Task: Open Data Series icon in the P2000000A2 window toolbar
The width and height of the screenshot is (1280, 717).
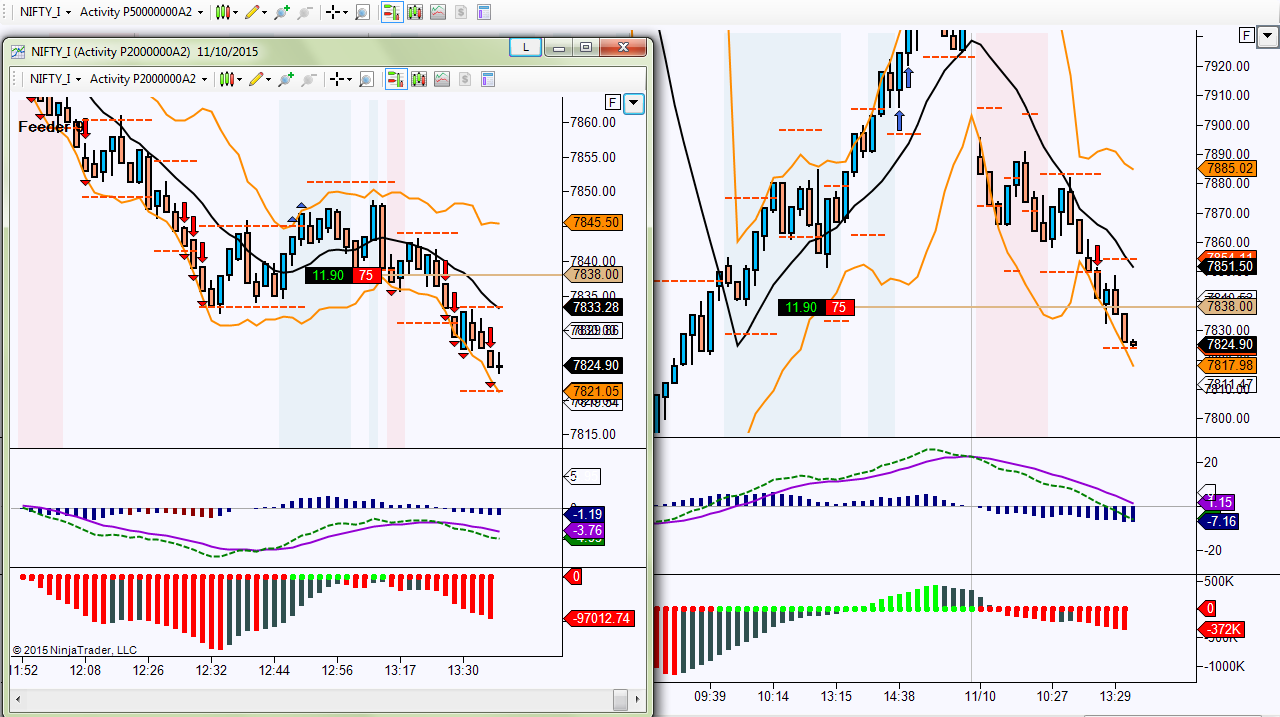Action: (x=419, y=79)
